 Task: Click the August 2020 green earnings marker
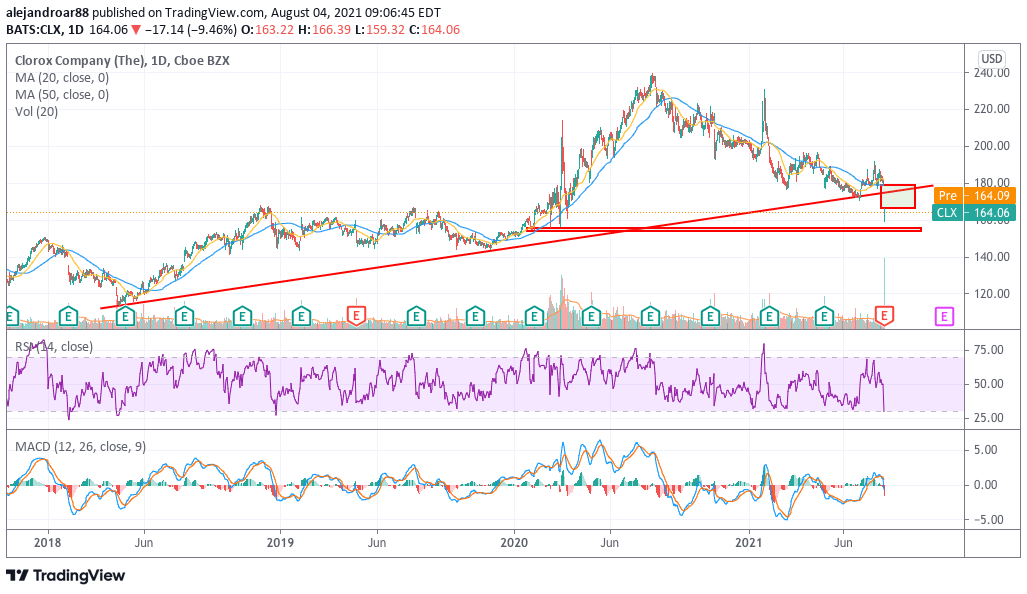(650, 316)
